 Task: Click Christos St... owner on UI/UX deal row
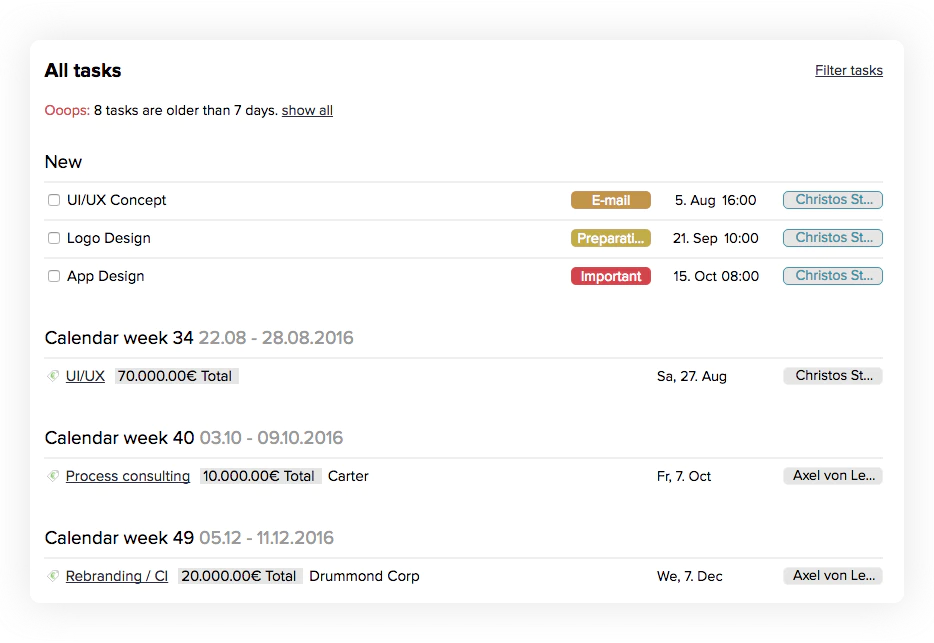(x=833, y=375)
